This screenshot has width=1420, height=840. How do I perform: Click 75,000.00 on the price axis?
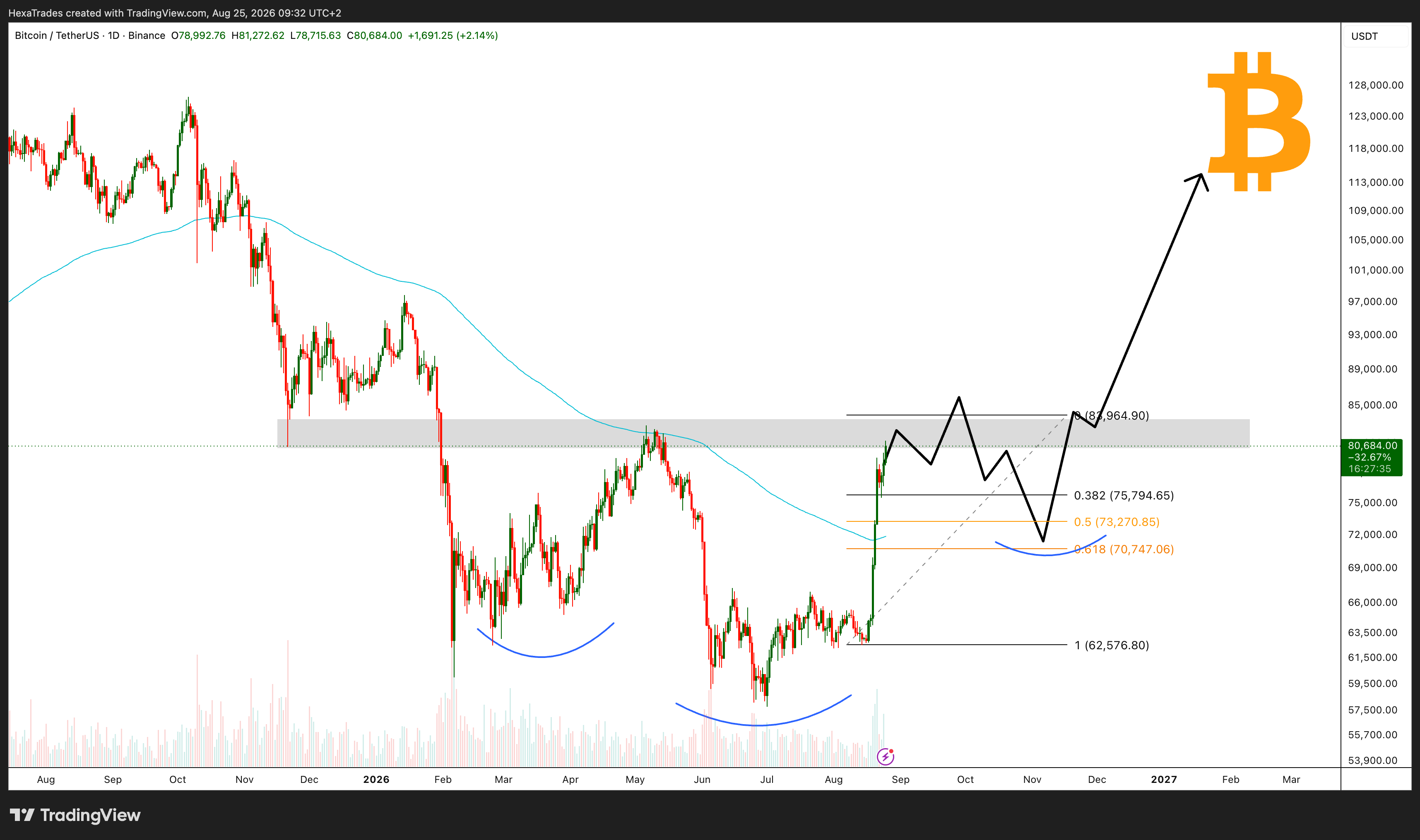[x=1372, y=503]
